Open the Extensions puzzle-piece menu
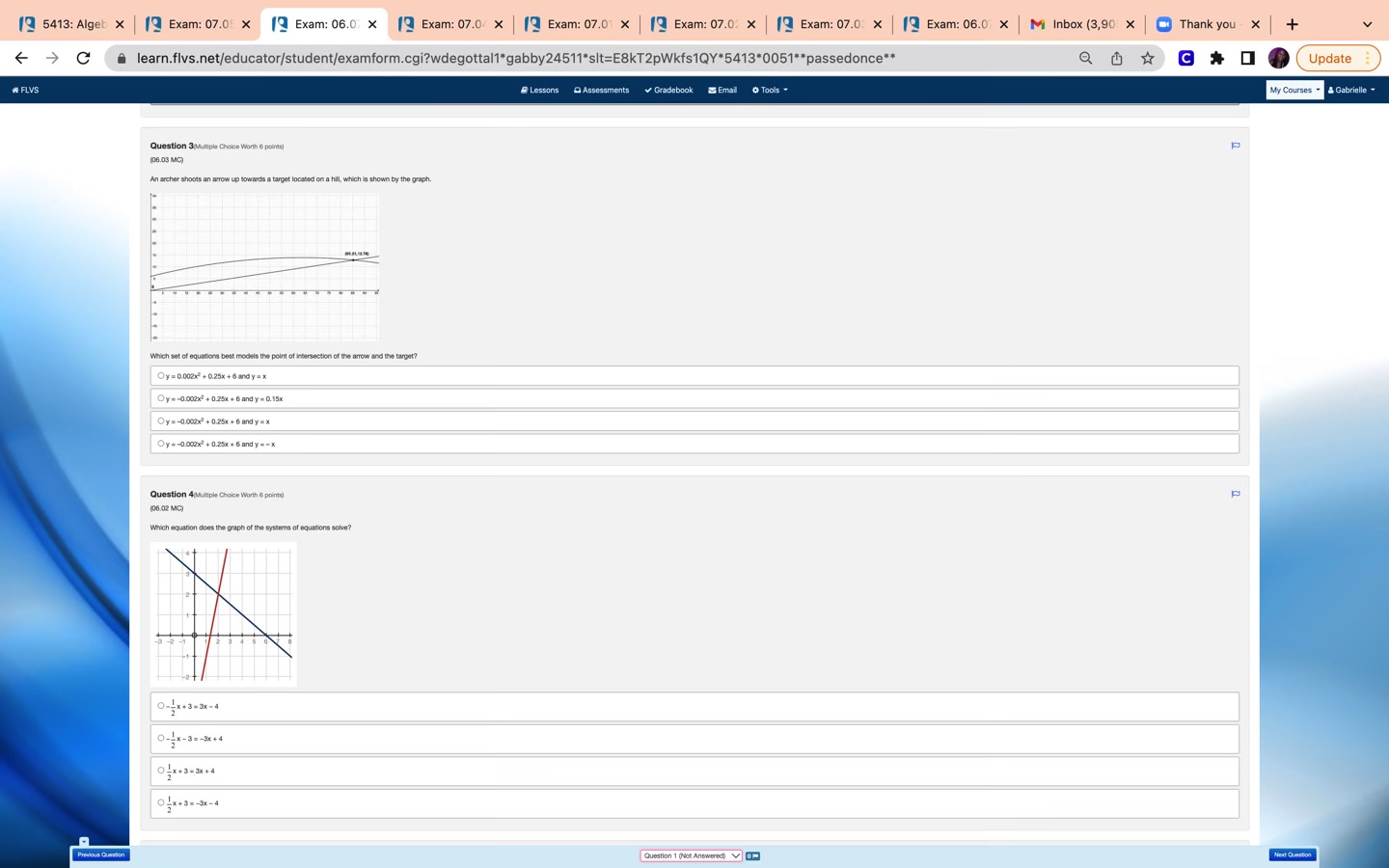The image size is (1389, 868). pyautogui.click(x=1217, y=58)
